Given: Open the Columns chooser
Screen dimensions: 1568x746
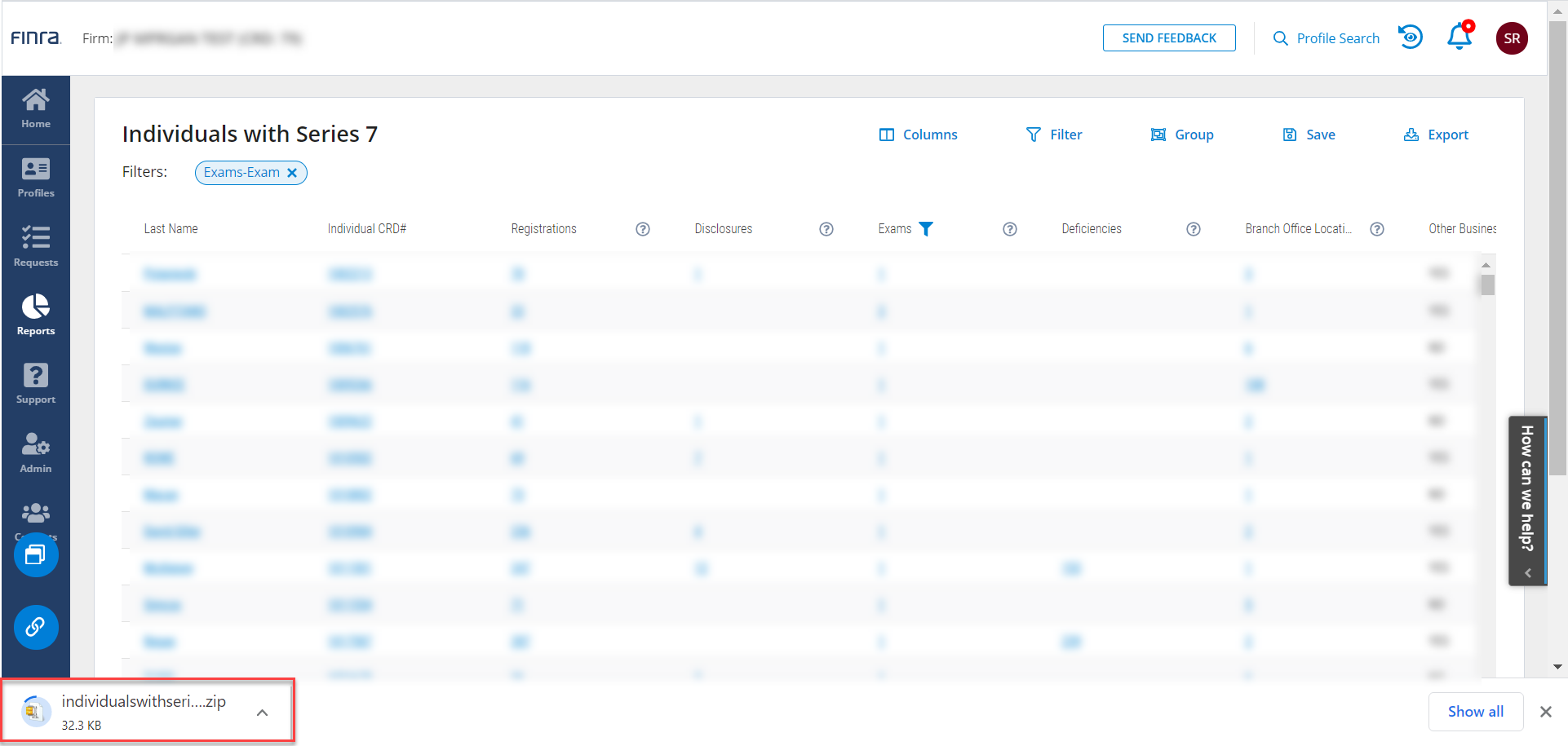Looking at the screenshot, I should pos(918,135).
